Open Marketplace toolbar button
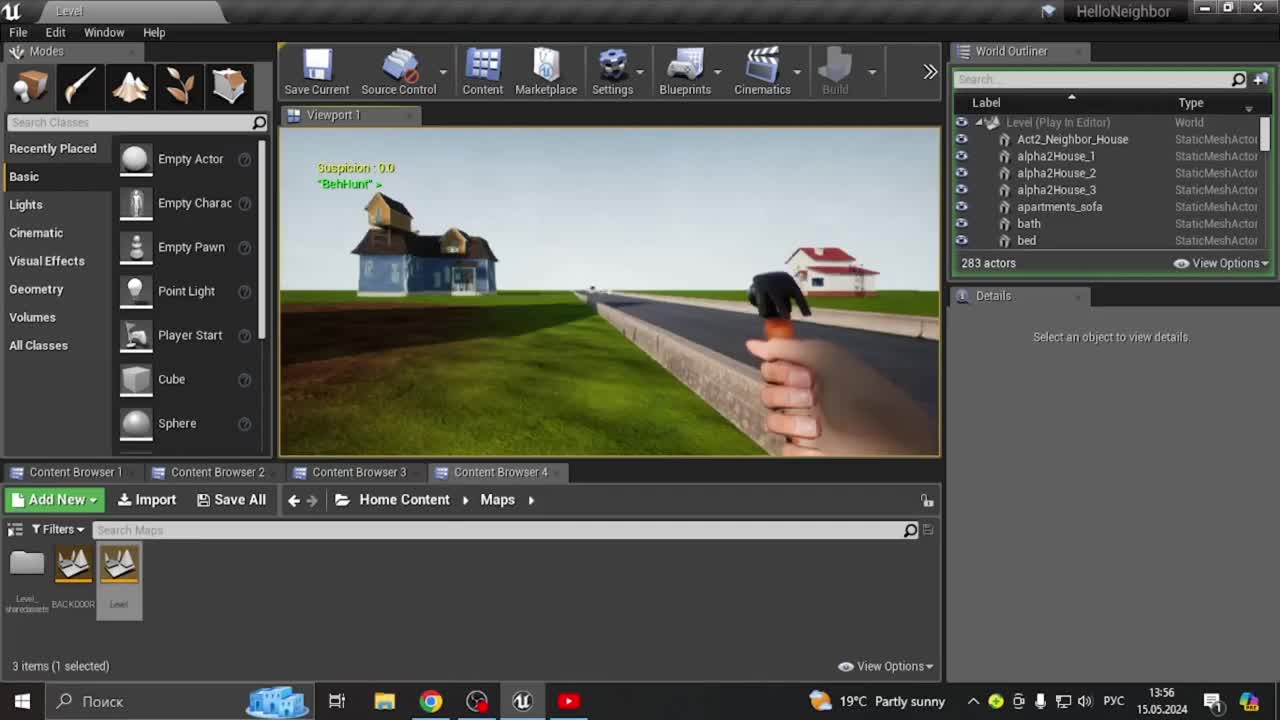 click(x=546, y=72)
